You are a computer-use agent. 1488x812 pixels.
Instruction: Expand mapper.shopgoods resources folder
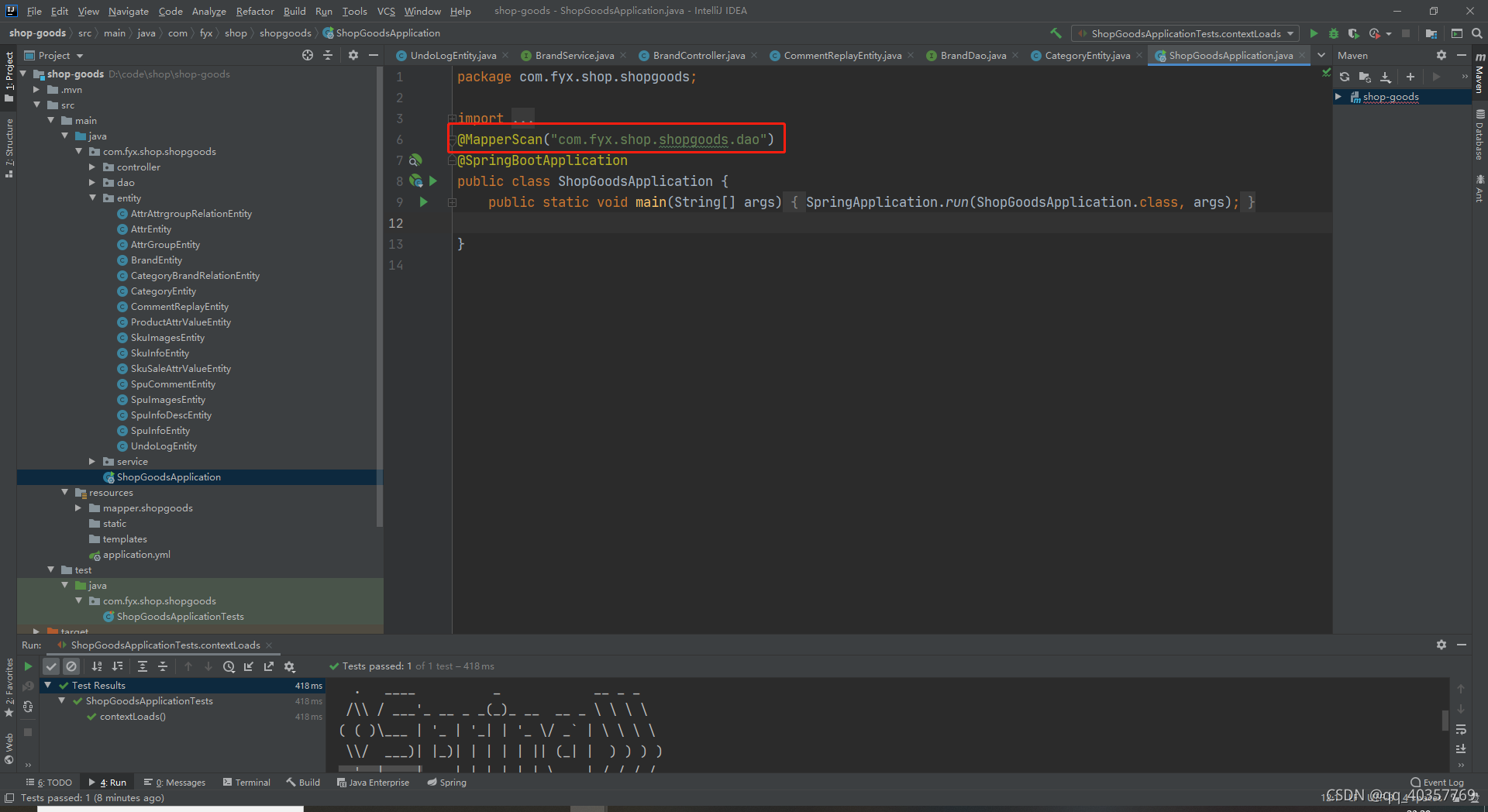click(x=78, y=507)
